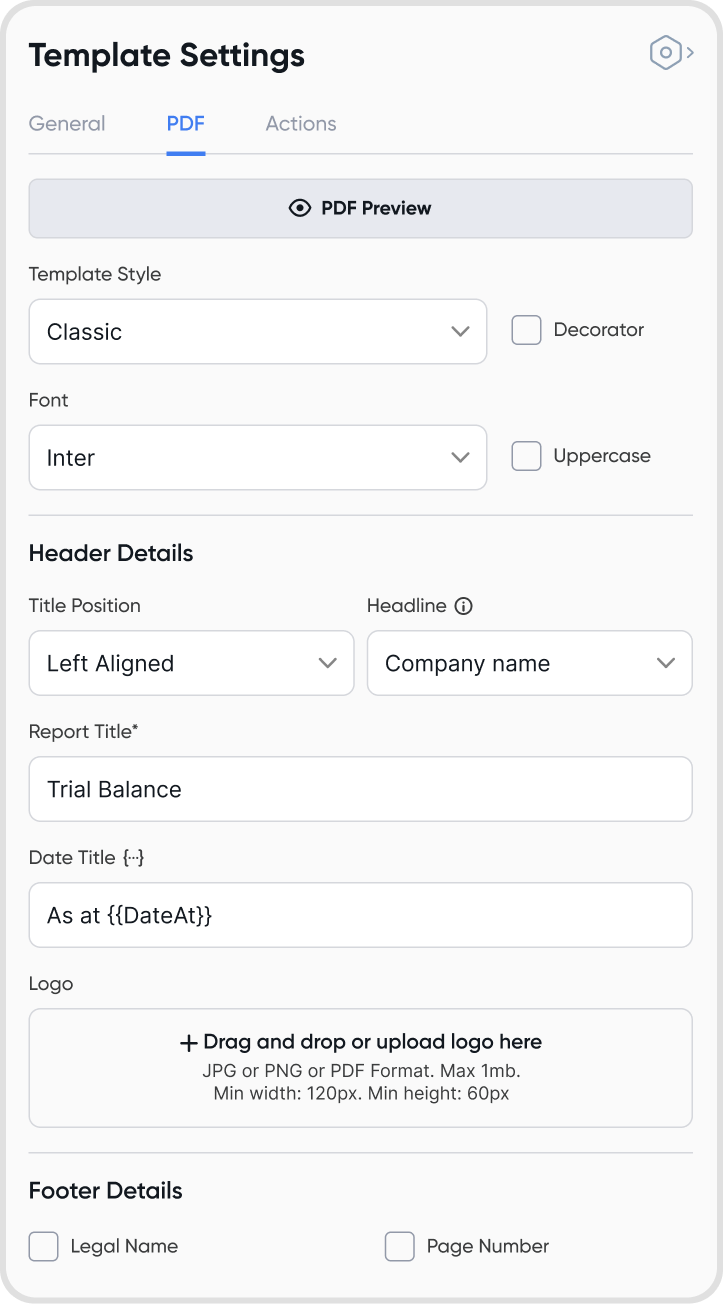Click the PDF Preview button
The image size is (723, 1304).
pyautogui.click(x=360, y=208)
